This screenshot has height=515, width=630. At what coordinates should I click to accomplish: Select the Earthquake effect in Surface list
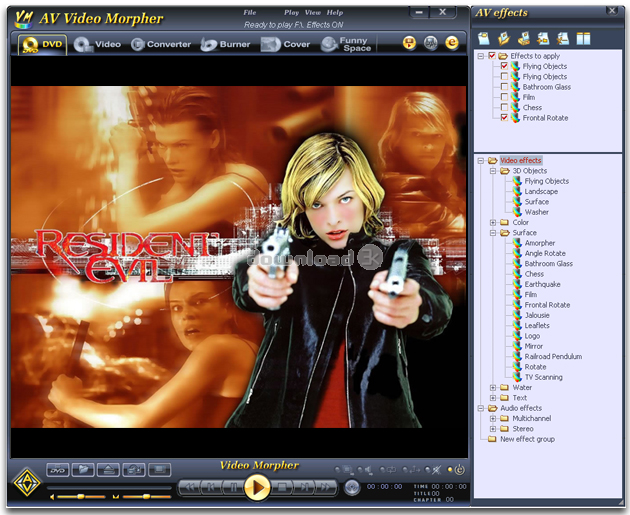(x=542, y=284)
